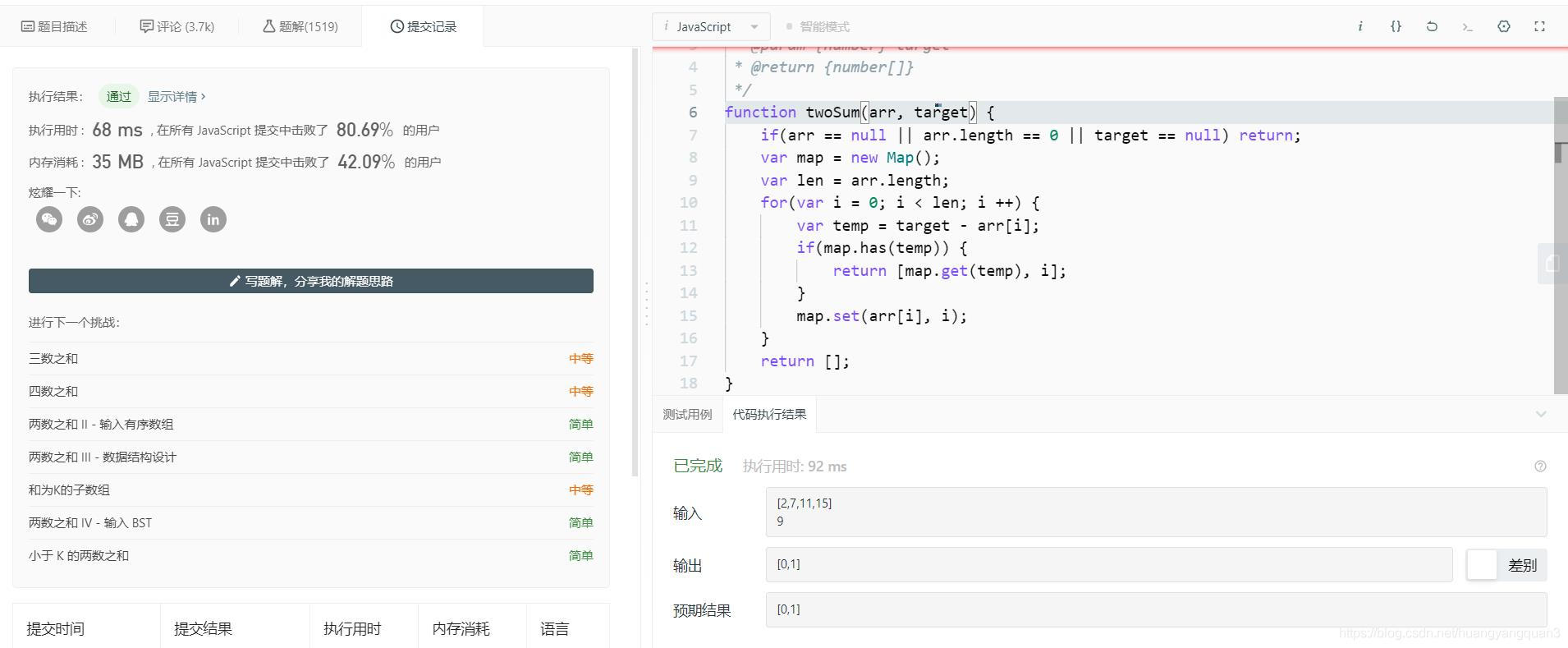Click the 输入 input text box
1568x648 pixels.
[x=1156, y=512]
